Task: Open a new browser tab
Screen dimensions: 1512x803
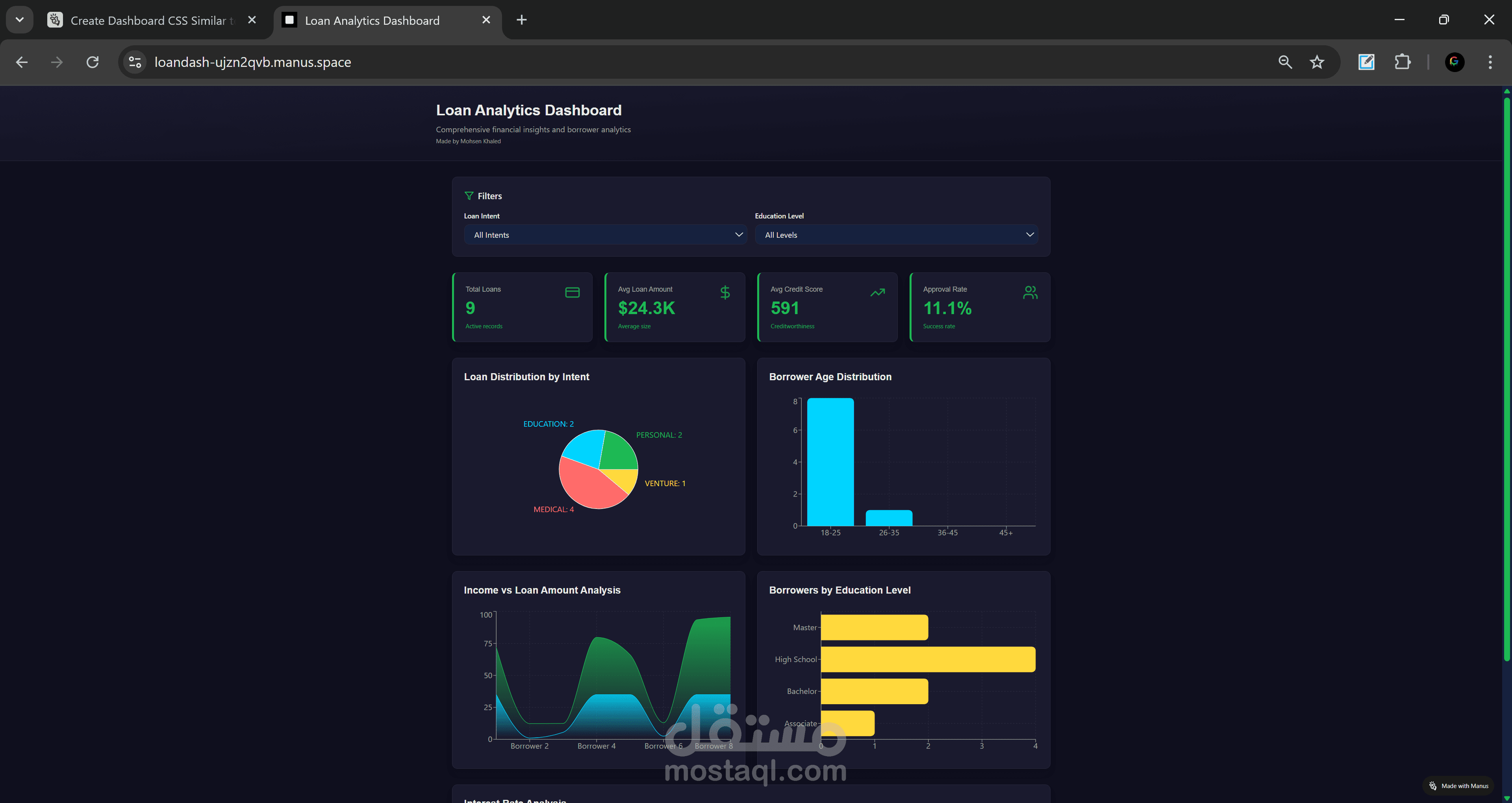Action: point(521,20)
